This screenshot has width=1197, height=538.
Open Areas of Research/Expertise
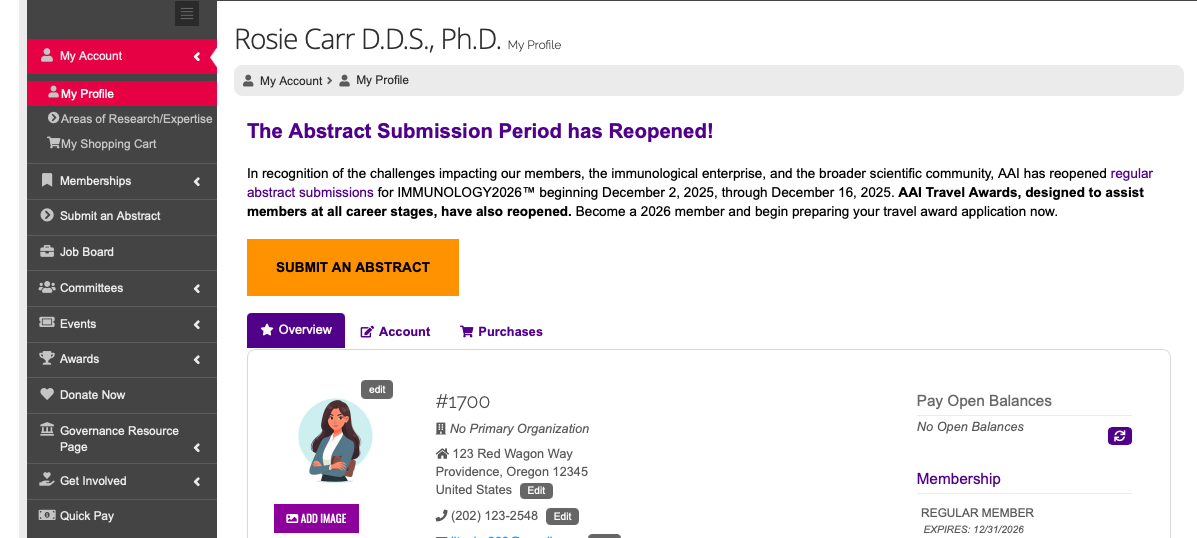coord(136,119)
